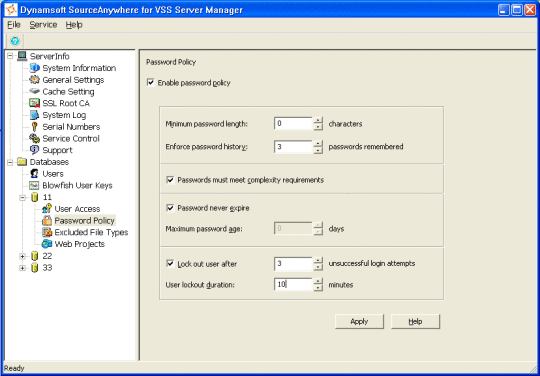Viewport: 540px width, 376px height.
Task: Open the Service menu
Action: click(x=43, y=25)
